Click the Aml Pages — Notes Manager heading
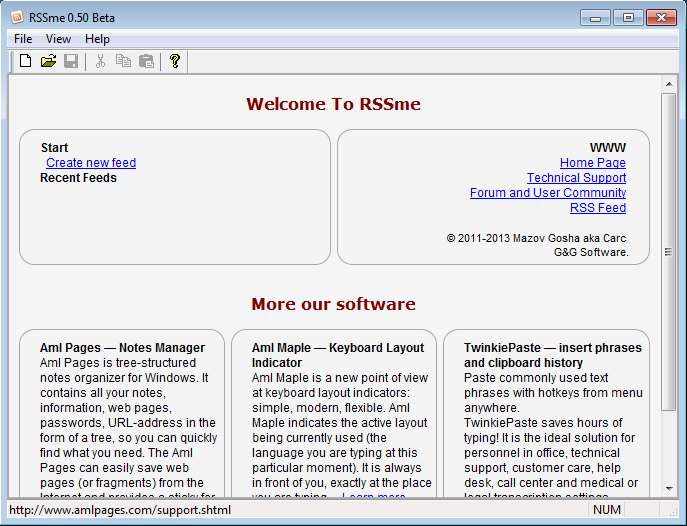 [x=122, y=348]
